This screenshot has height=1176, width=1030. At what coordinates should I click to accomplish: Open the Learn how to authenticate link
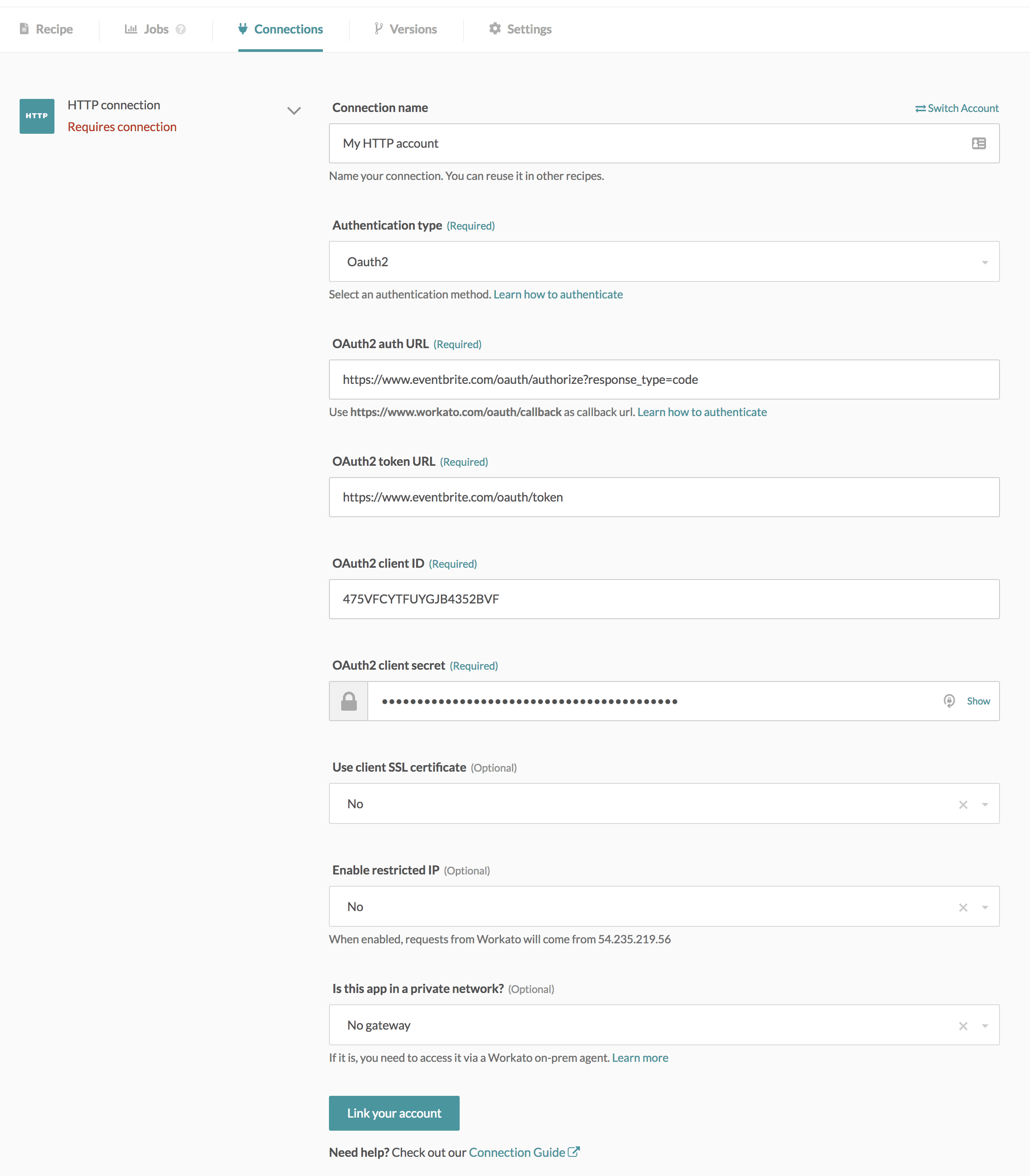[x=558, y=294]
